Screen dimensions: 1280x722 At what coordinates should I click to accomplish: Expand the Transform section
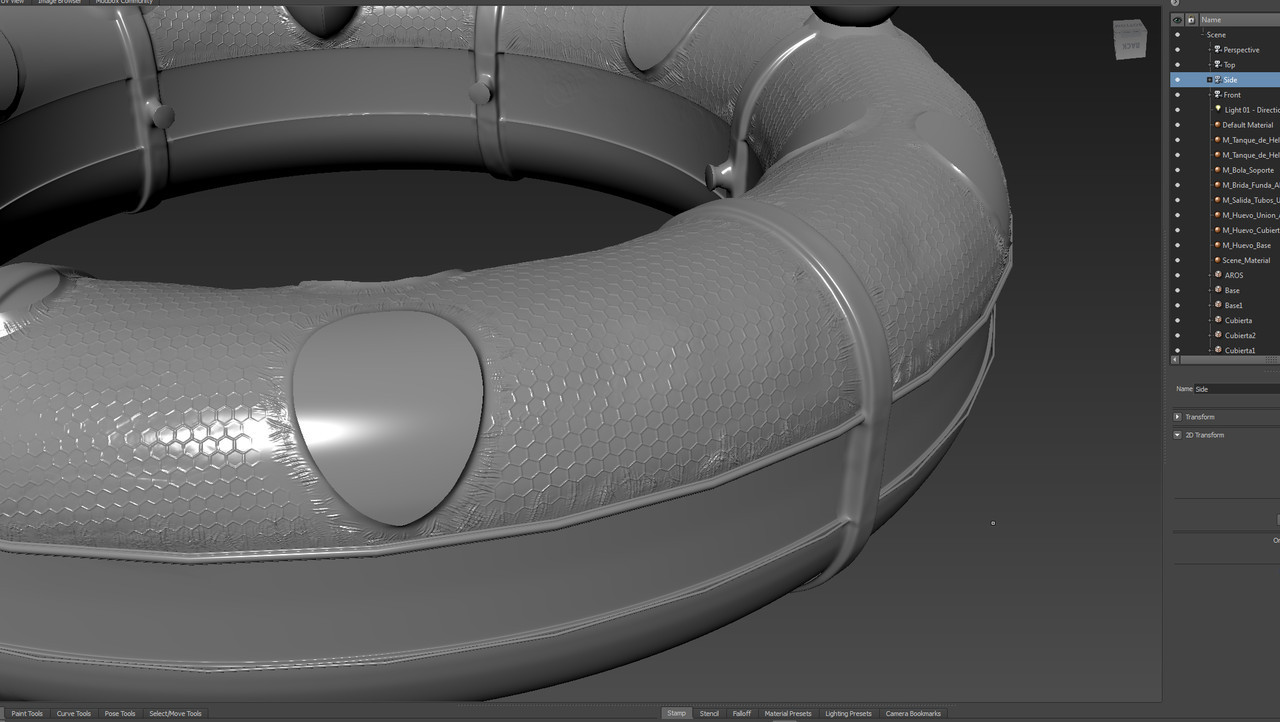[1177, 417]
